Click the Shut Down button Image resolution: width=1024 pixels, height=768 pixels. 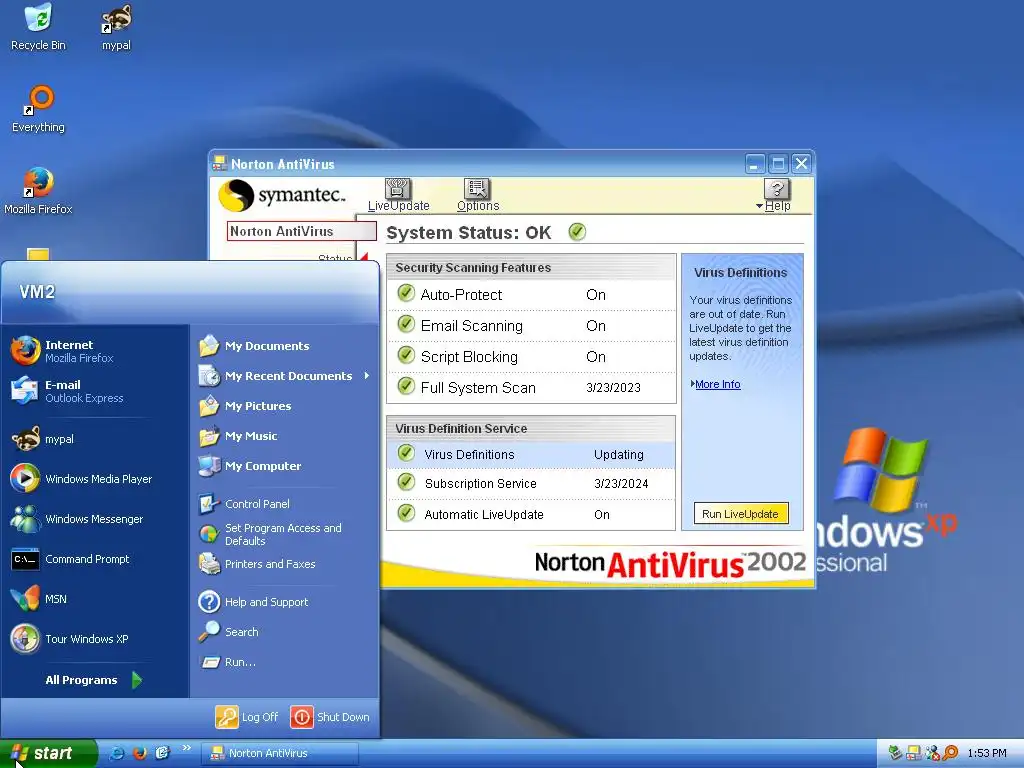[x=330, y=717]
